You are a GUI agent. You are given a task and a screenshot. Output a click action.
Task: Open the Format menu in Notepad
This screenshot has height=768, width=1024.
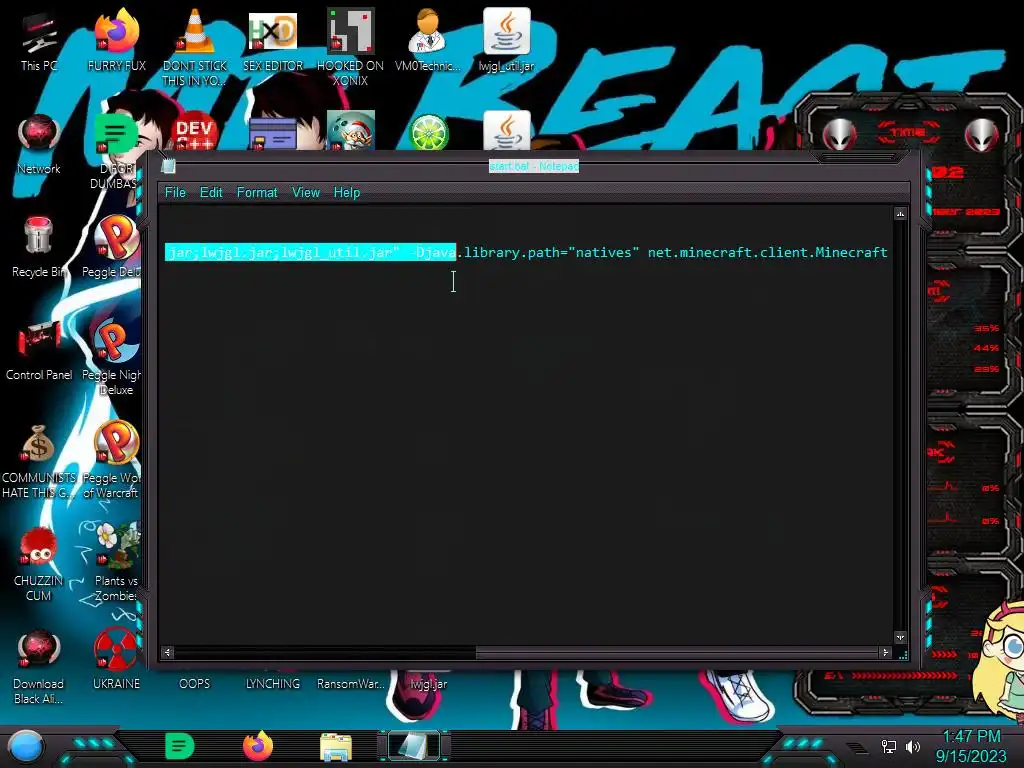point(257,193)
